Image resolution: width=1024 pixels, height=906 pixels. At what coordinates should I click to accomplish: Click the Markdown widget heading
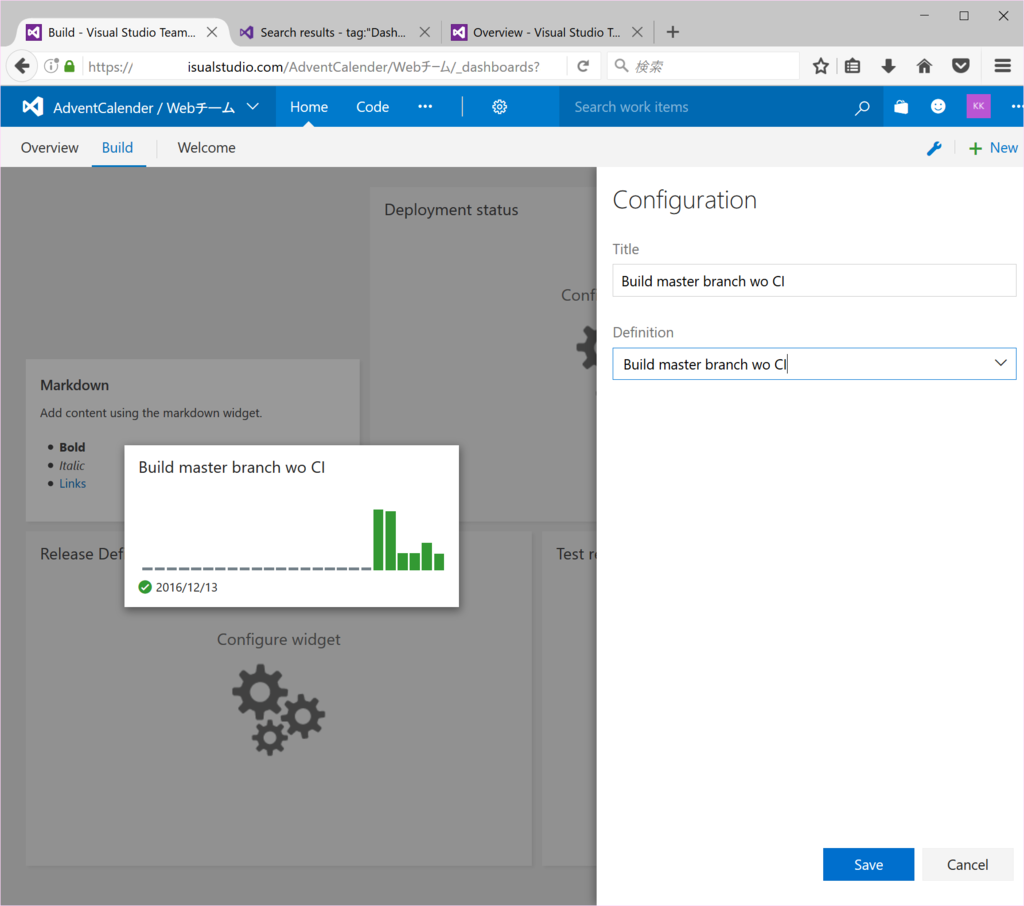click(x=74, y=385)
